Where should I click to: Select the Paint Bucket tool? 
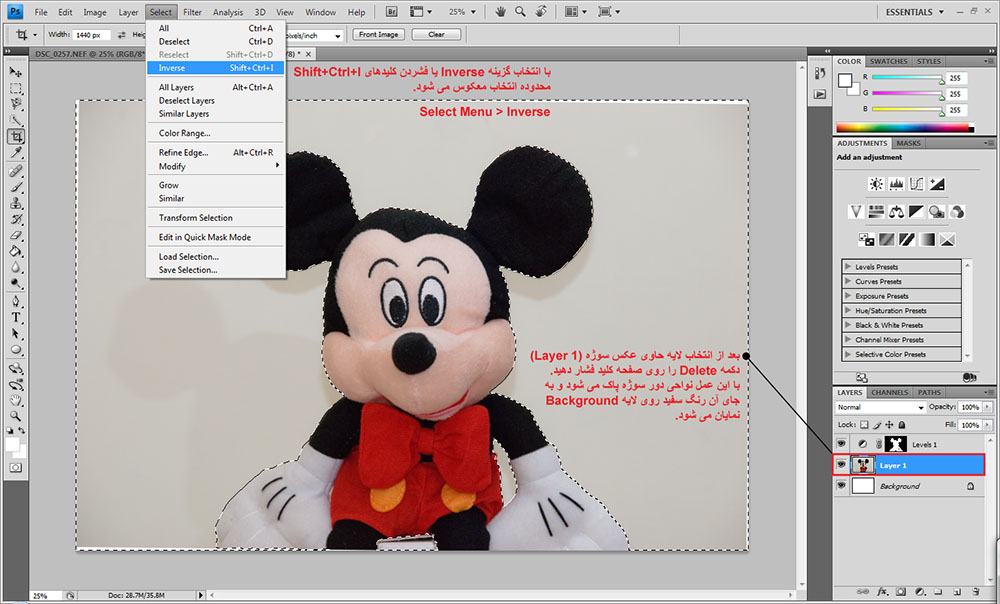pos(15,251)
